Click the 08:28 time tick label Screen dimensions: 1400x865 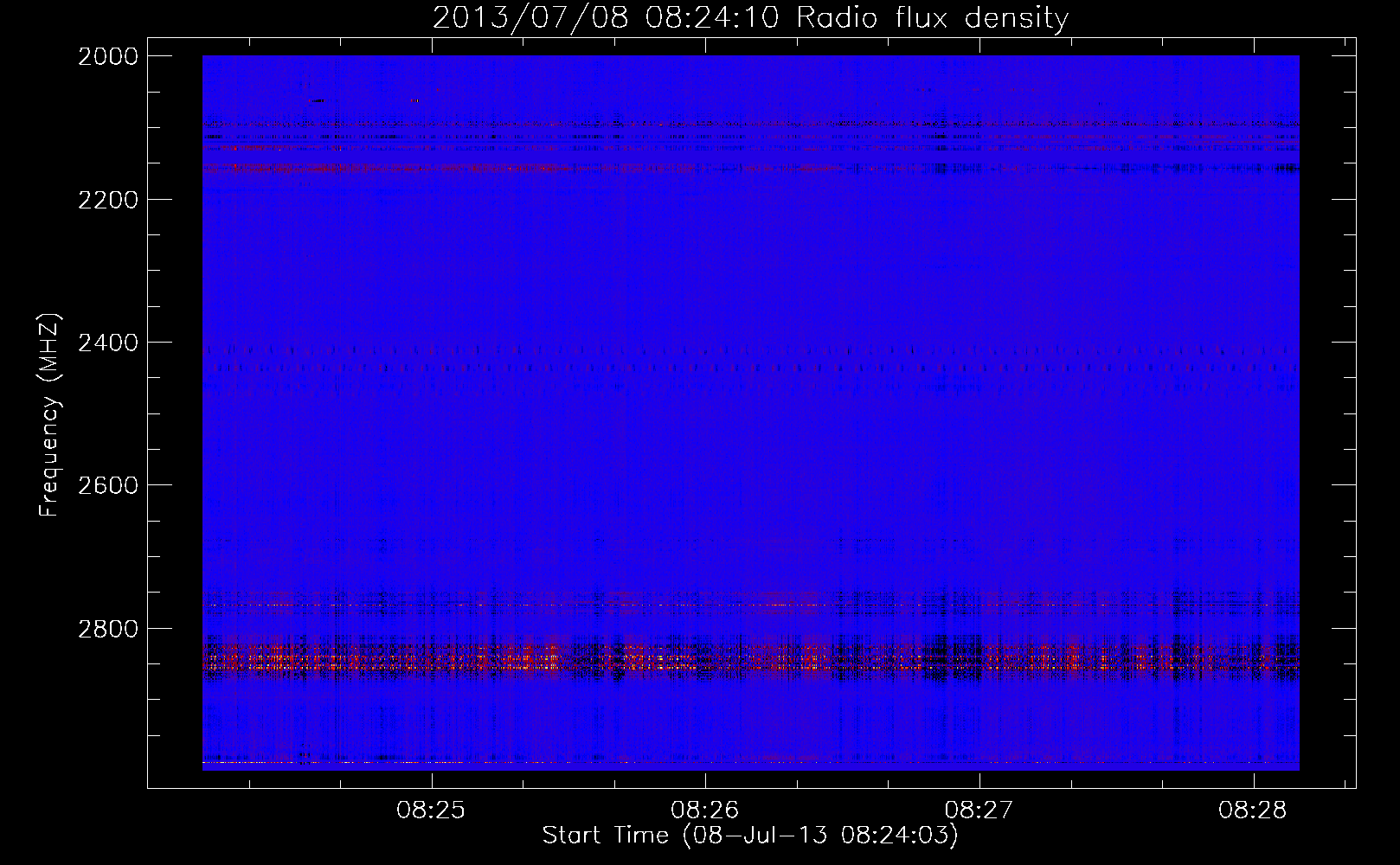coord(1253,811)
